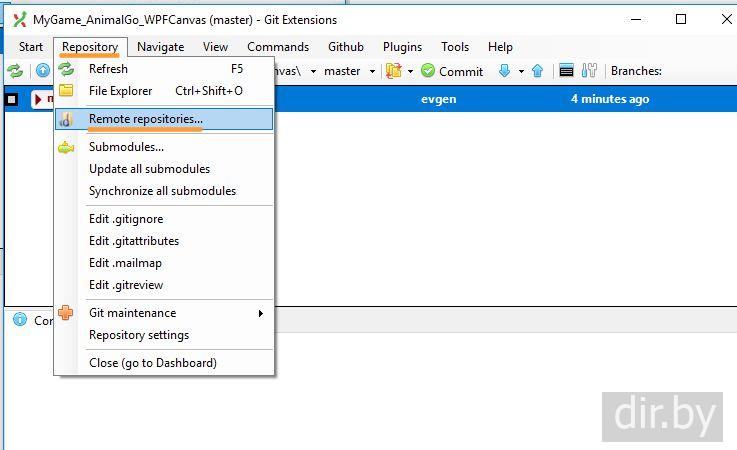Select Update all submodules
The height and width of the screenshot is (450, 737).
coord(164,169)
